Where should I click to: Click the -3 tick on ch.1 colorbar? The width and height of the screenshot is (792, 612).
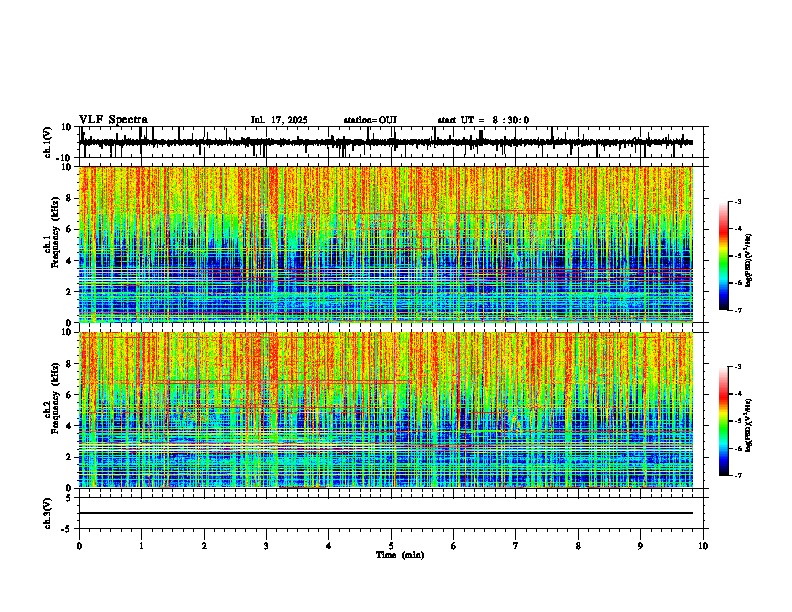[737, 202]
